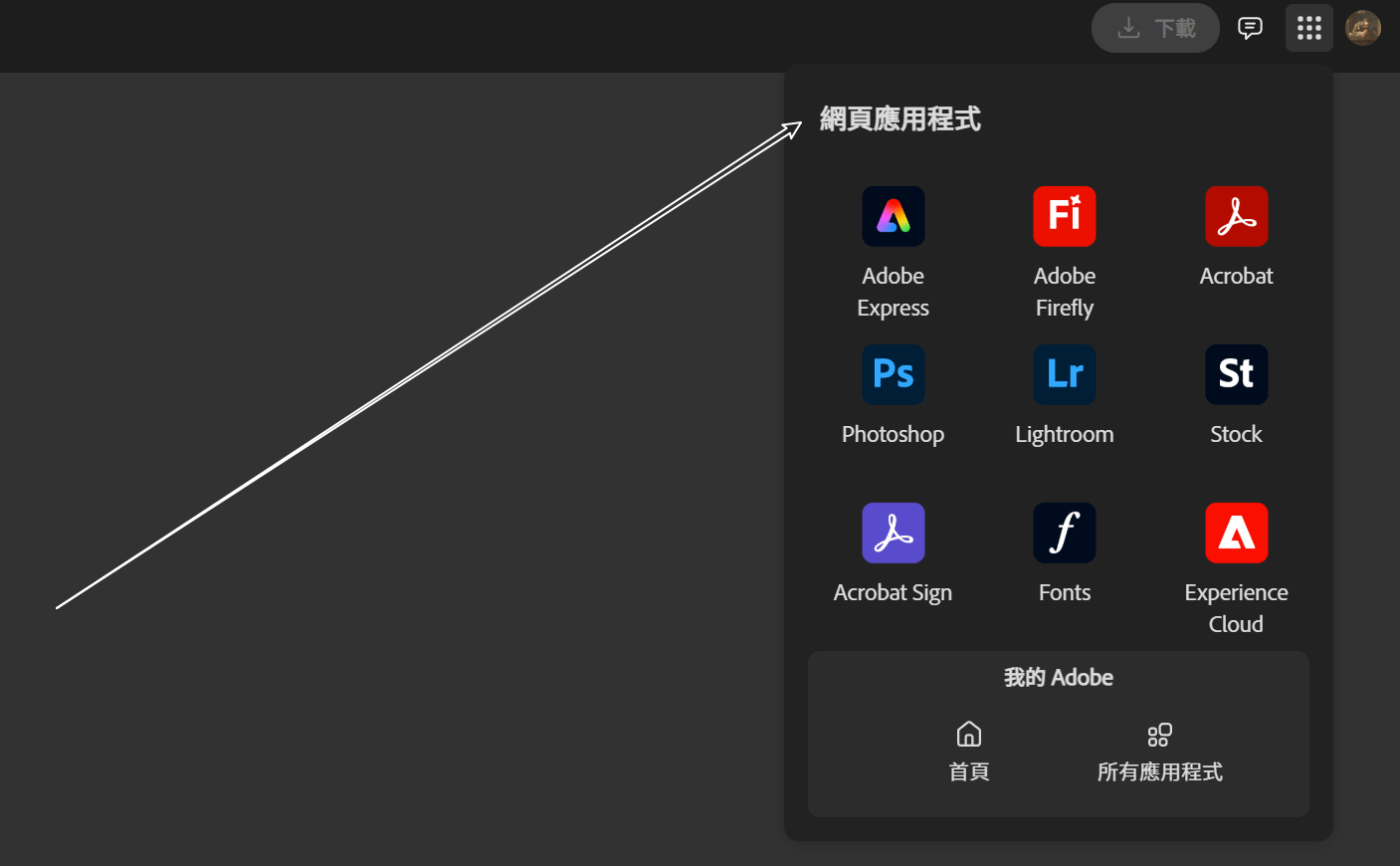Click the 'Lightroom' text label
This screenshot has height=866, width=1400.
pyautogui.click(x=1064, y=434)
